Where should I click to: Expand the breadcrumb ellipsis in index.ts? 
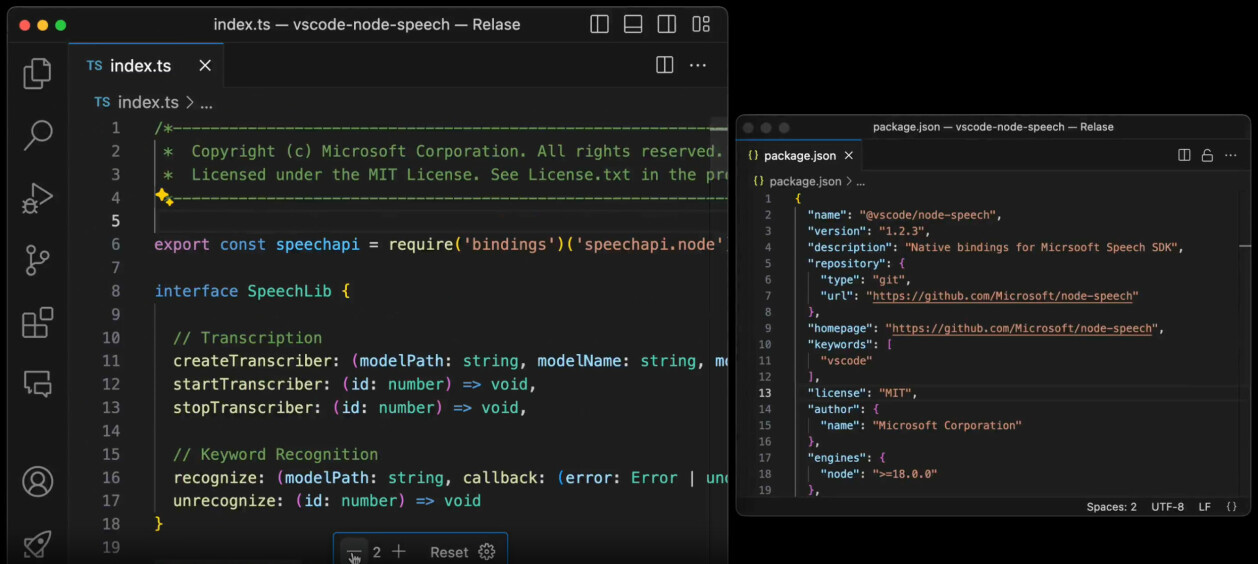point(206,103)
